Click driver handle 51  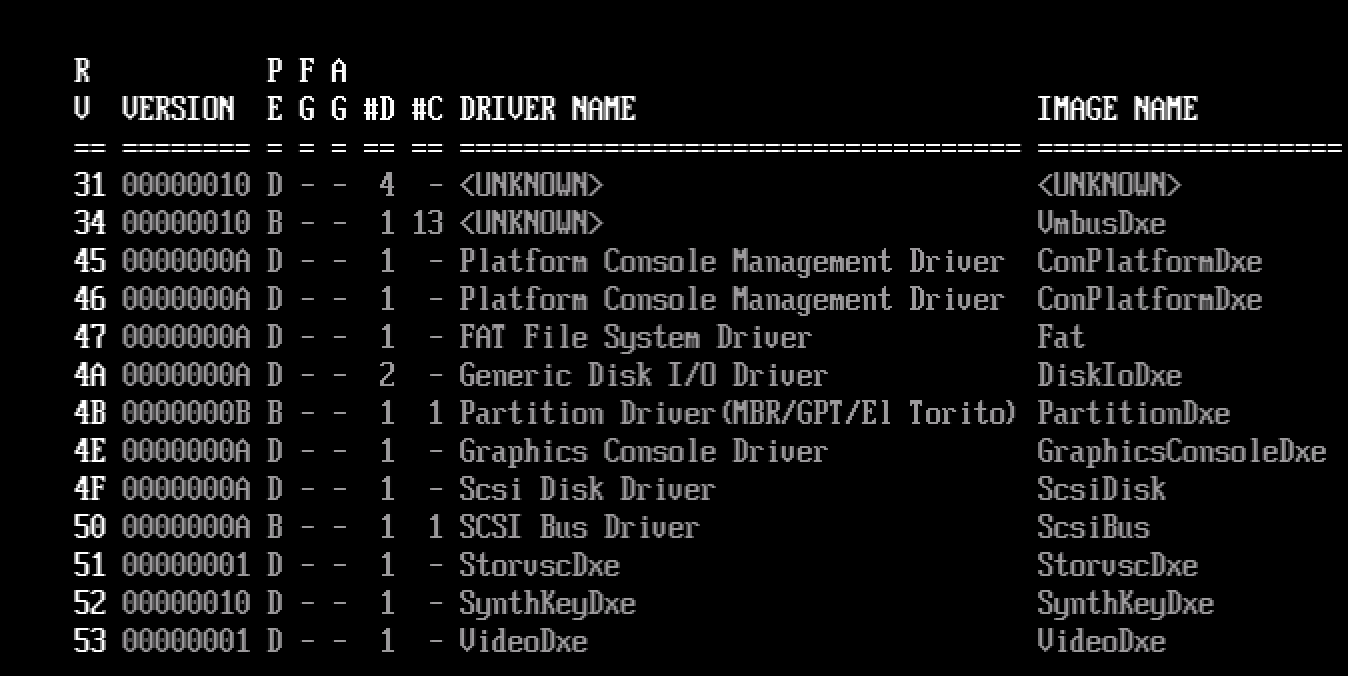click(89, 565)
